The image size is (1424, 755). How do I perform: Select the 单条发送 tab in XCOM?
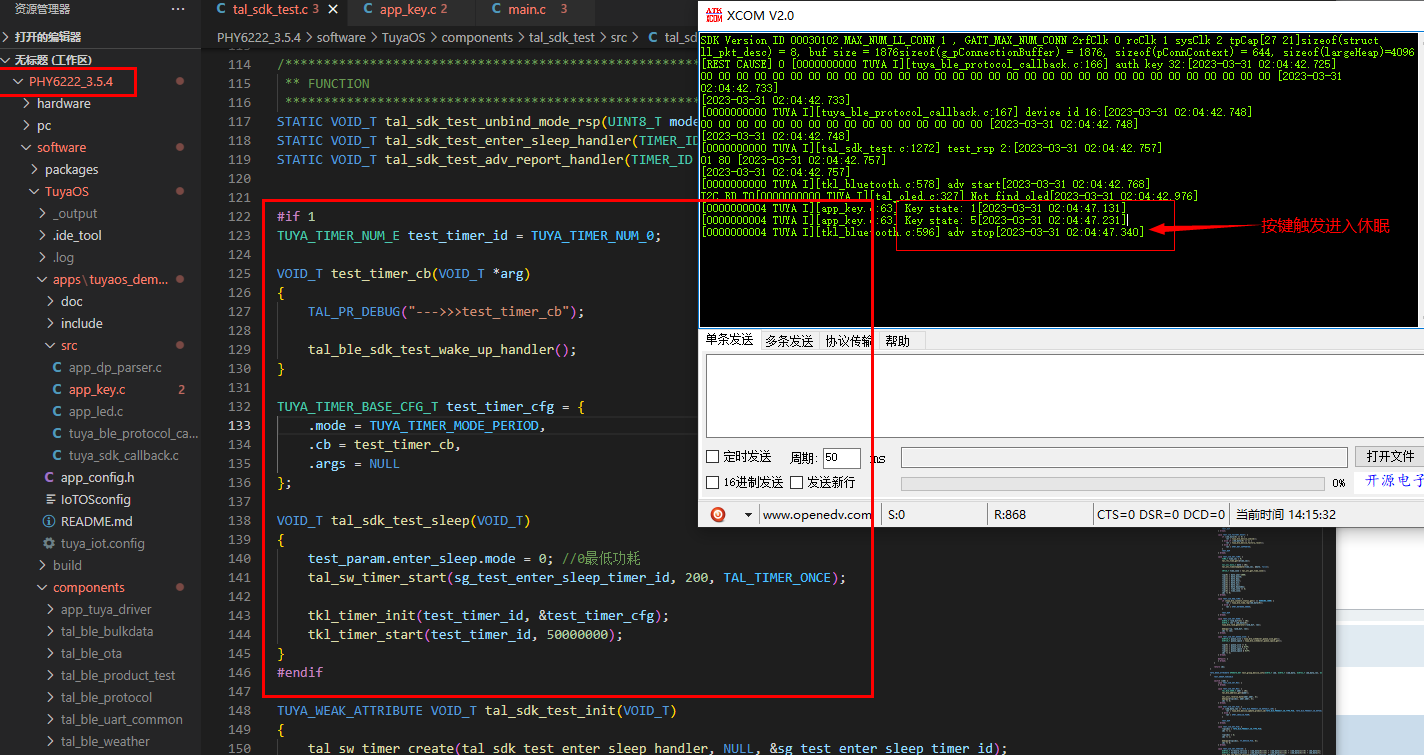pyautogui.click(x=729, y=340)
